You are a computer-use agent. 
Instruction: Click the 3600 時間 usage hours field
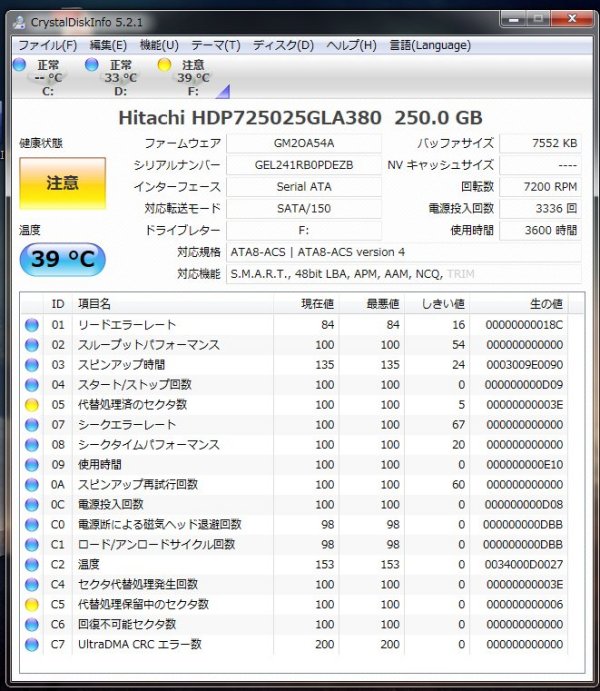[x=540, y=230]
